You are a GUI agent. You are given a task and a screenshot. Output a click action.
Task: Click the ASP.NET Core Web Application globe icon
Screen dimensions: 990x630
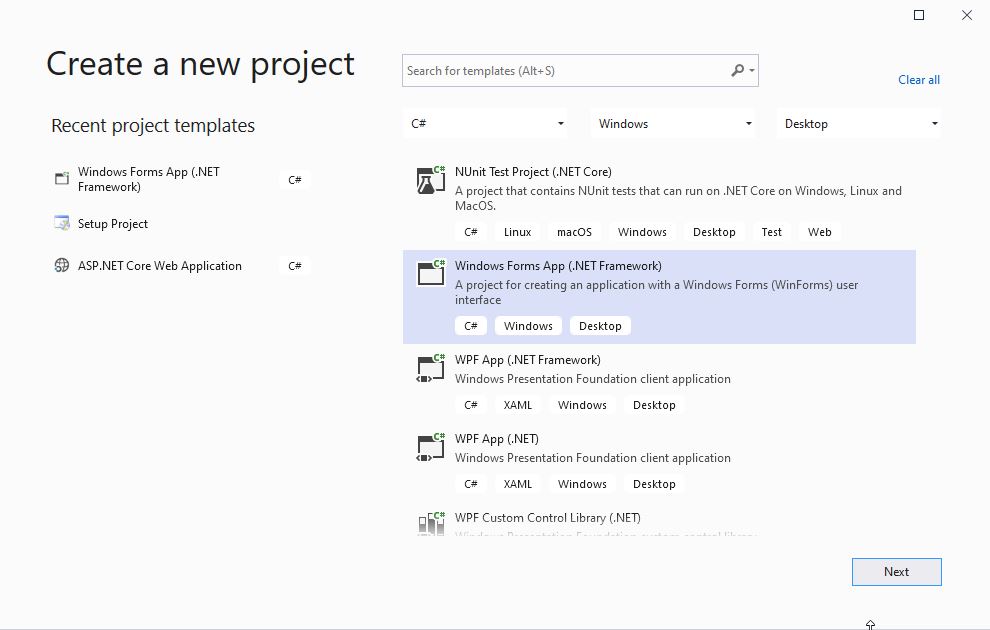pyautogui.click(x=62, y=266)
